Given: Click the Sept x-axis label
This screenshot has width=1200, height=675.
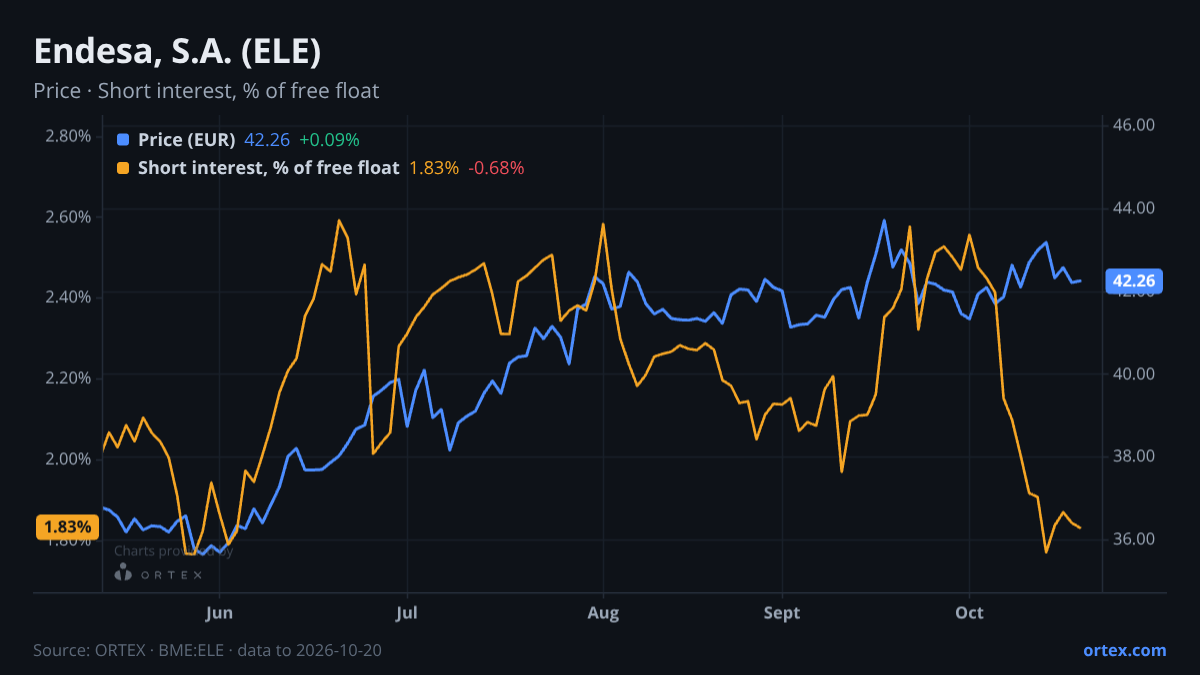Looking at the screenshot, I should point(782,612).
